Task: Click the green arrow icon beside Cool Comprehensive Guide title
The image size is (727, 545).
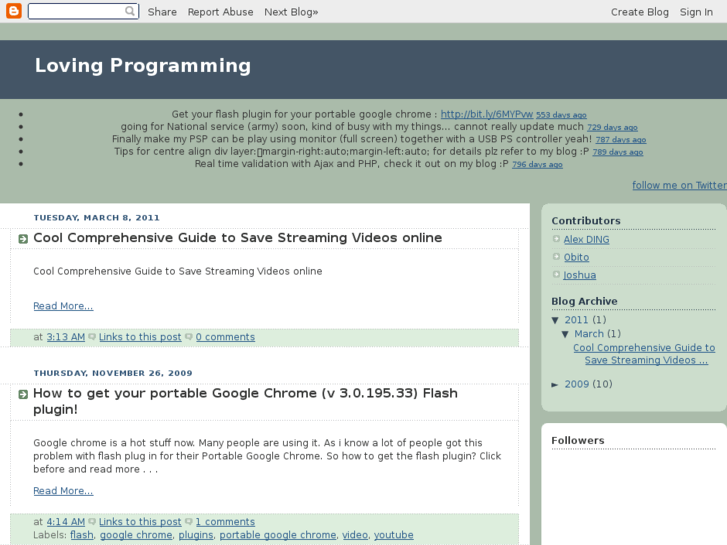Action: [23, 239]
